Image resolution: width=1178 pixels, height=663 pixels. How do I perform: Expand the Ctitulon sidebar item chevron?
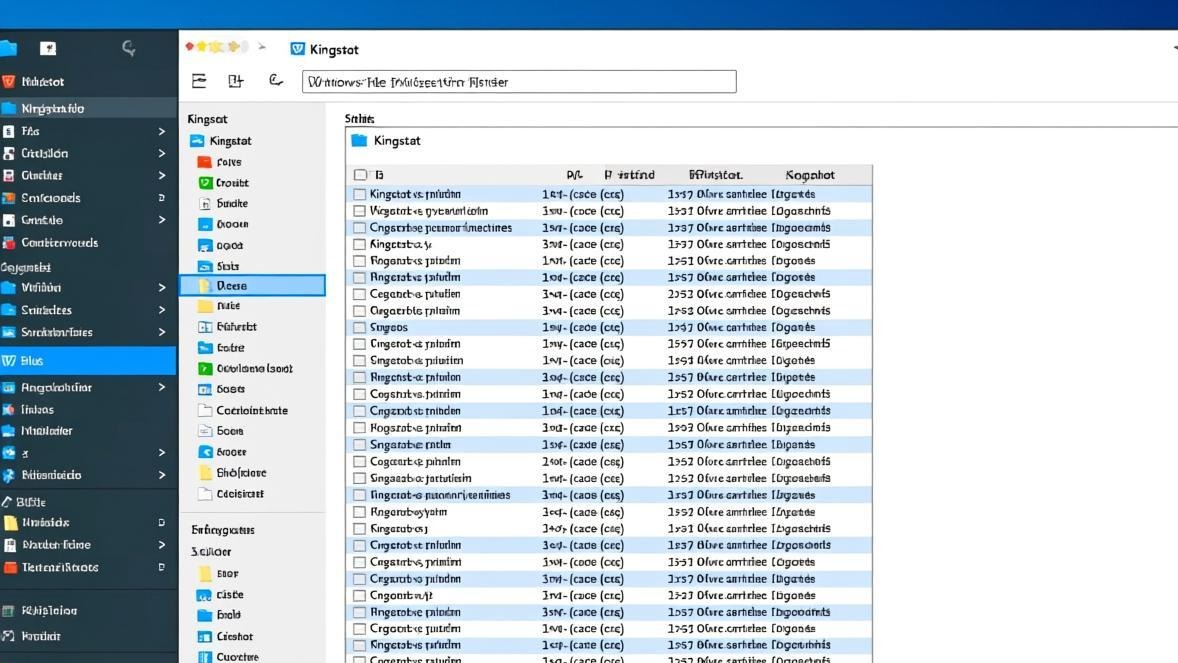[162, 153]
